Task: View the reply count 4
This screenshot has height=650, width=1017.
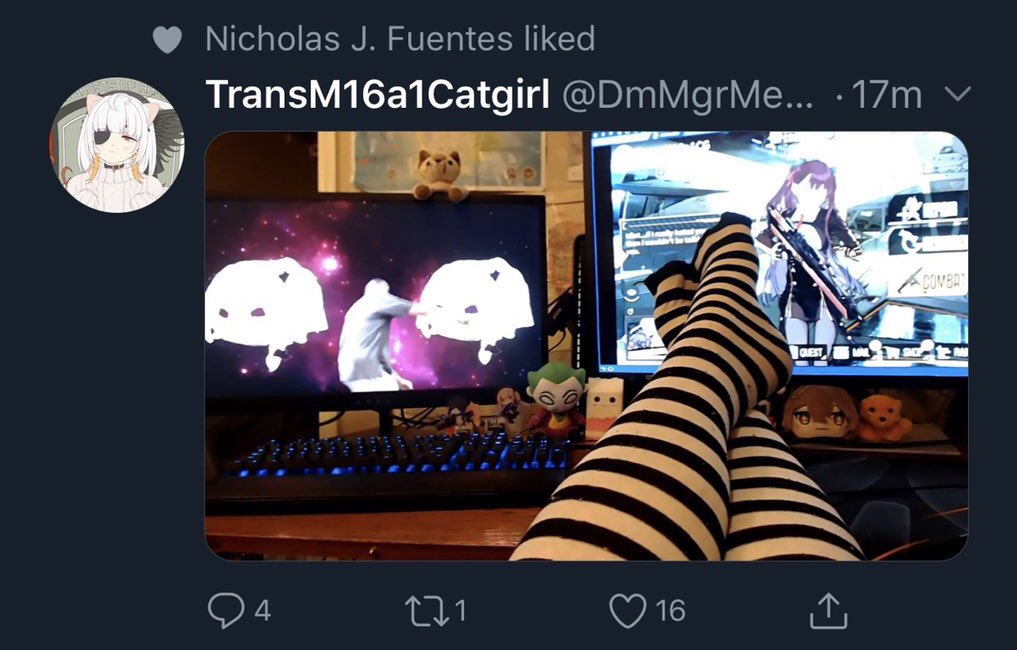Action: pos(262,611)
